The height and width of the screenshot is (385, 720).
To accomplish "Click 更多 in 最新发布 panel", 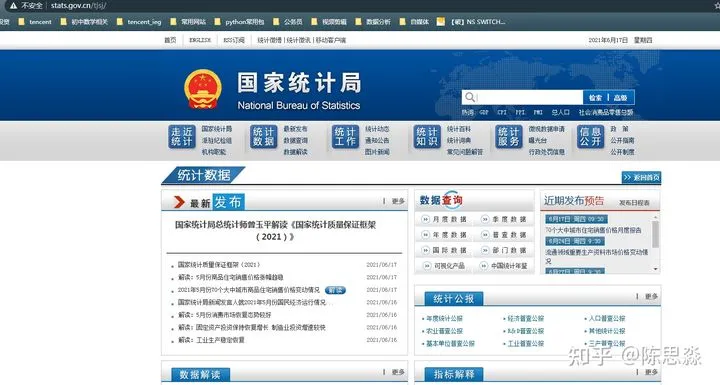I will tap(398, 201).
